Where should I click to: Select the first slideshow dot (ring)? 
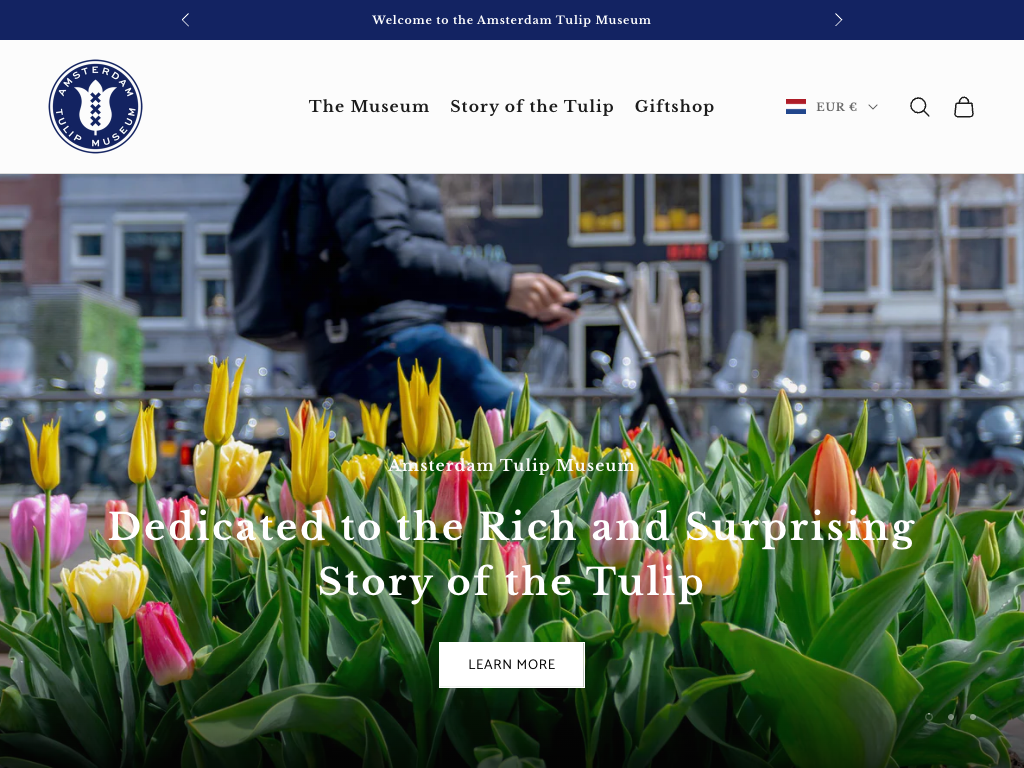(x=929, y=716)
